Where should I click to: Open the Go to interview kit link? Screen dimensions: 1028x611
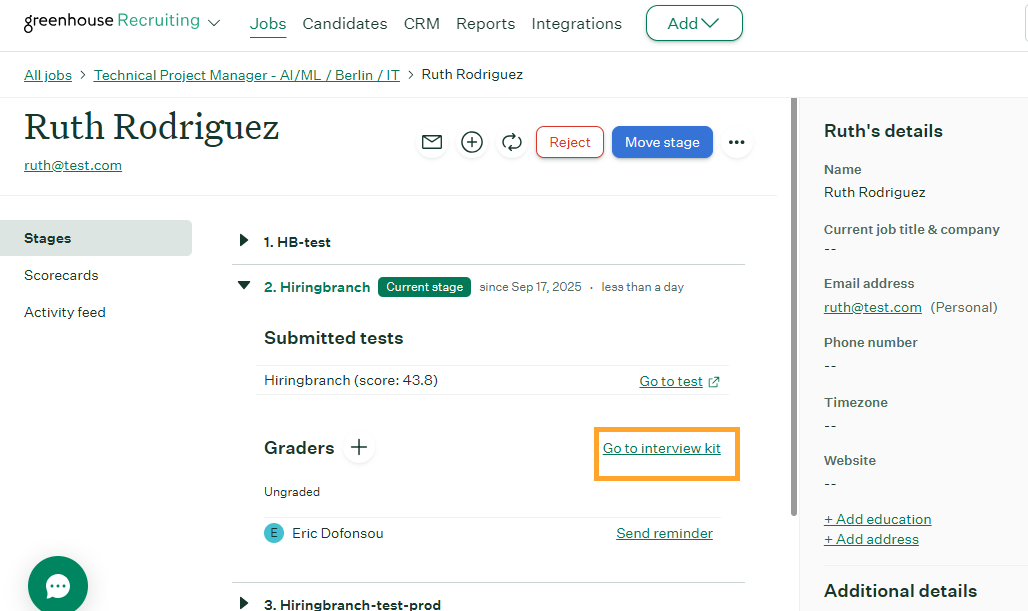tap(661, 448)
